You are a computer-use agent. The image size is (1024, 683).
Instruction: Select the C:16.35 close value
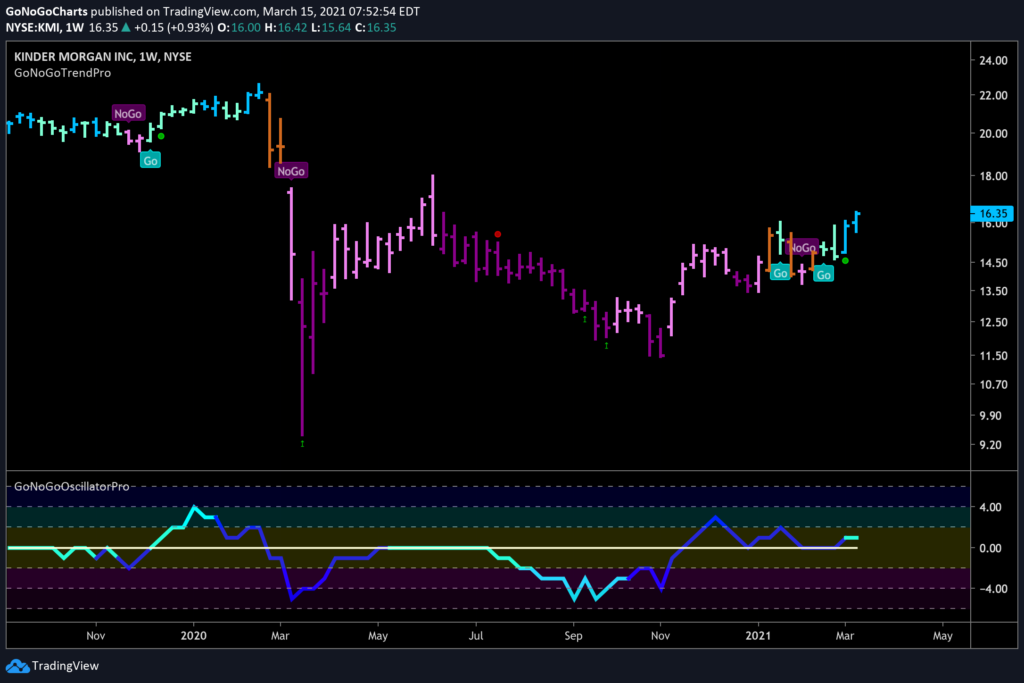click(376, 27)
